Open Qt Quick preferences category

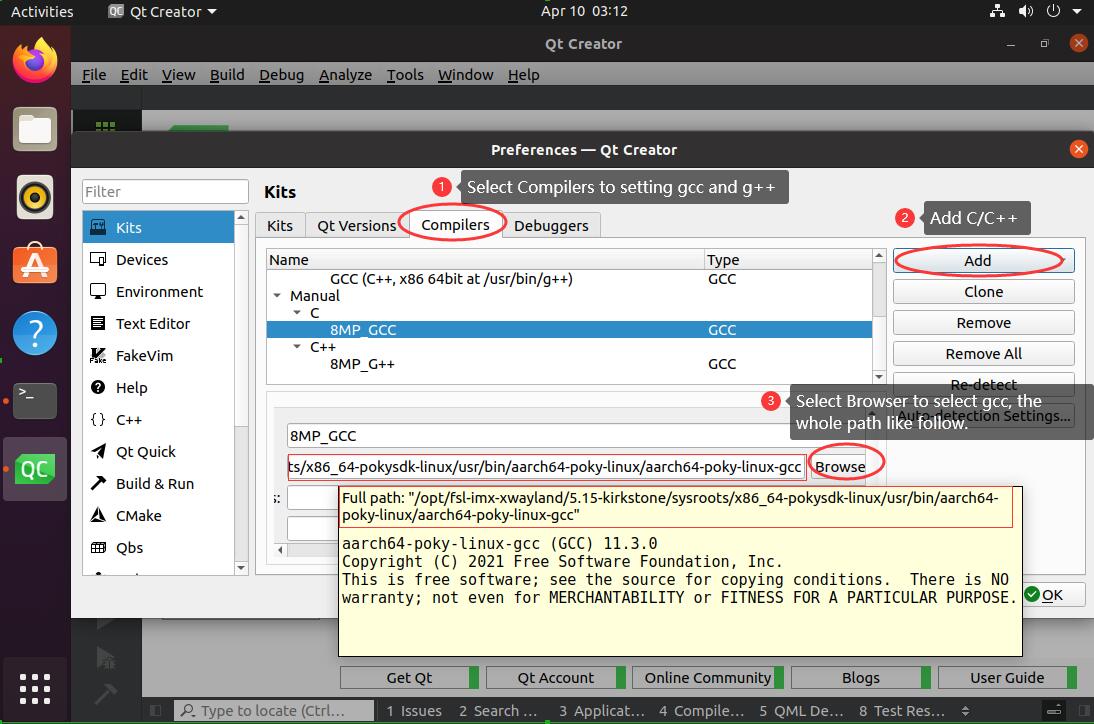pyautogui.click(x=158, y=452)
